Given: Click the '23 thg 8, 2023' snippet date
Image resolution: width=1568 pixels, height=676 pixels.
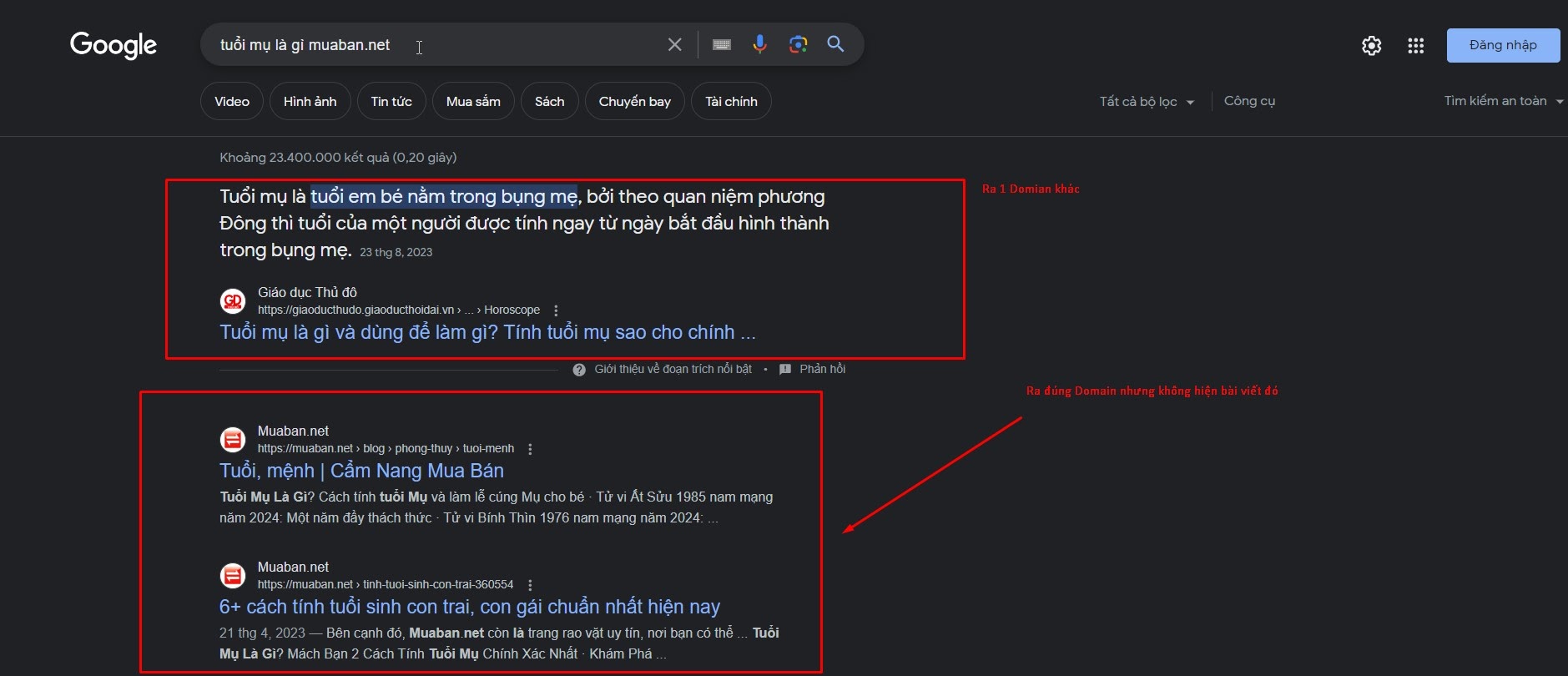Looking at the screenshot, I should tap(396, 252).
